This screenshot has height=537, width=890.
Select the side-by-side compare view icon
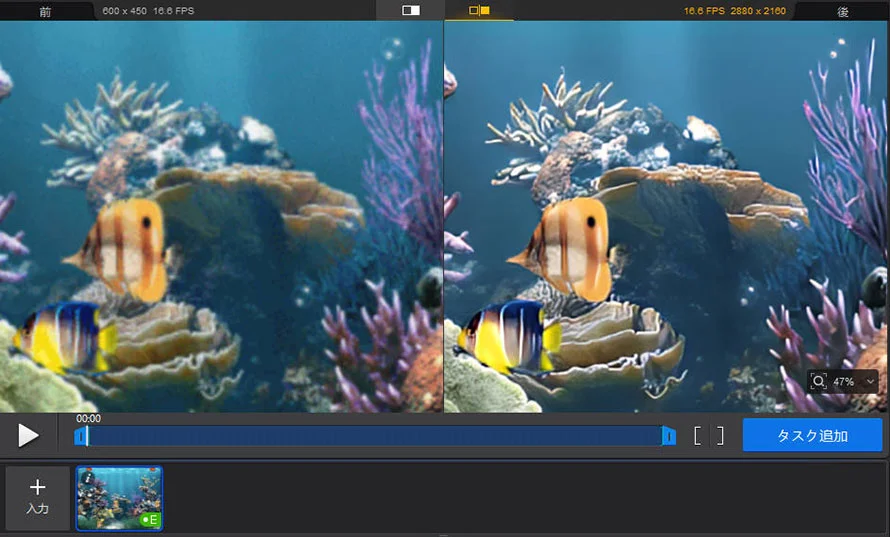[x=479, y=10]
